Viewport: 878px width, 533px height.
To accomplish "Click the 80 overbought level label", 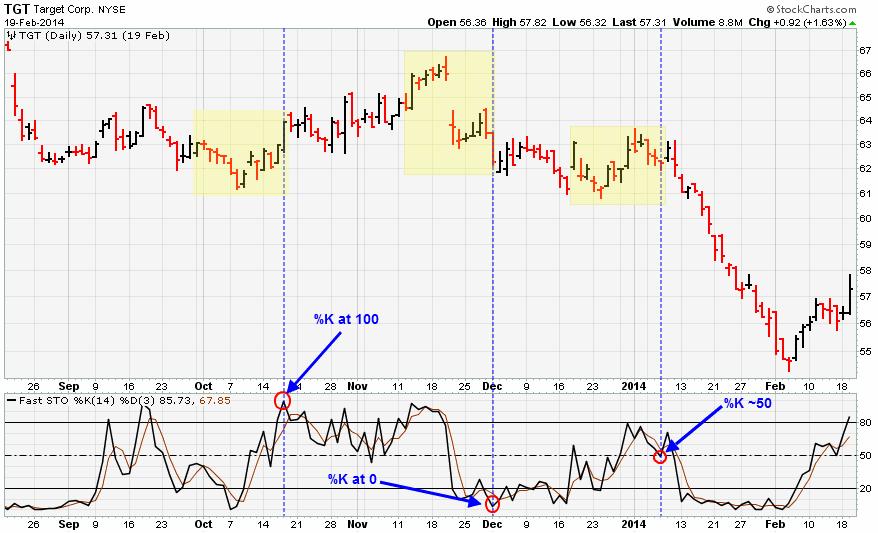I will point(865,423).
